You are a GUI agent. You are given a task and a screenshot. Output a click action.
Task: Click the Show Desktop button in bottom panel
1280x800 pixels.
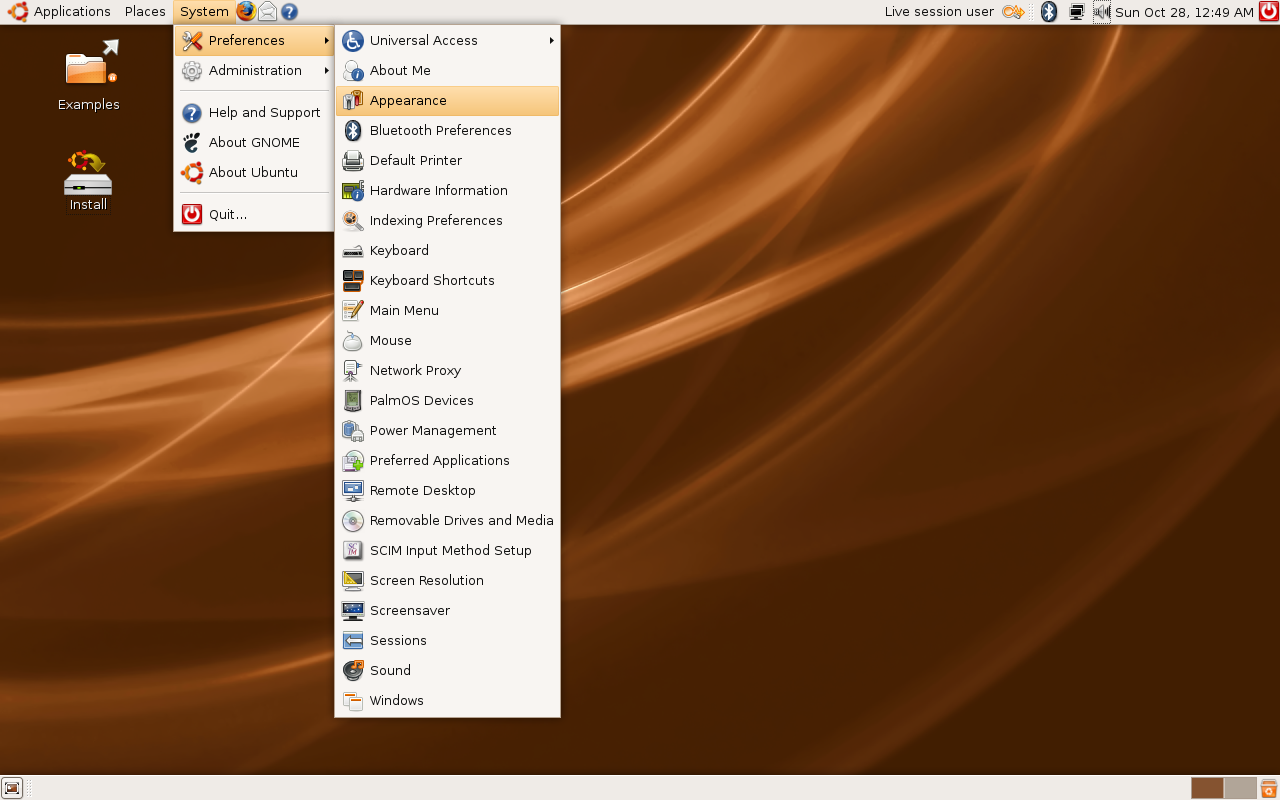coord(12,788)
